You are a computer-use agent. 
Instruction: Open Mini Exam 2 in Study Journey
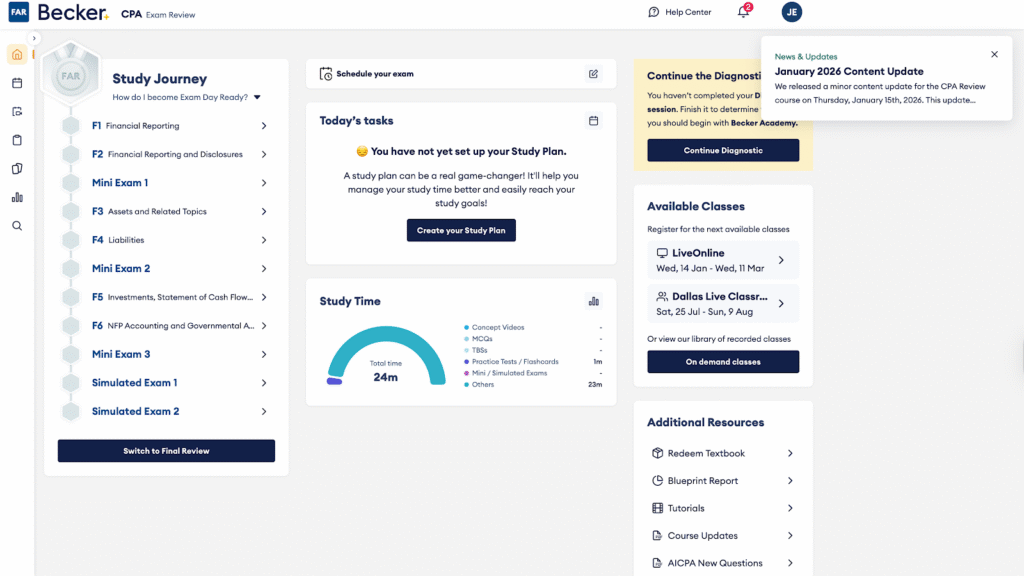(121, 269)
